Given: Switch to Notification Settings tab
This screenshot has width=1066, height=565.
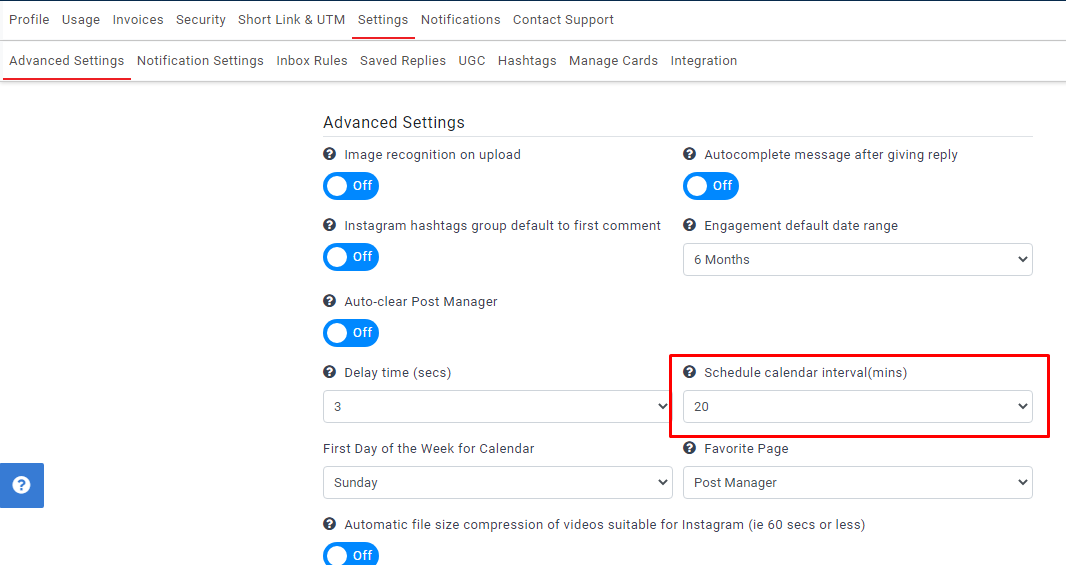Looking at the screenshot, I should point(200,61).
